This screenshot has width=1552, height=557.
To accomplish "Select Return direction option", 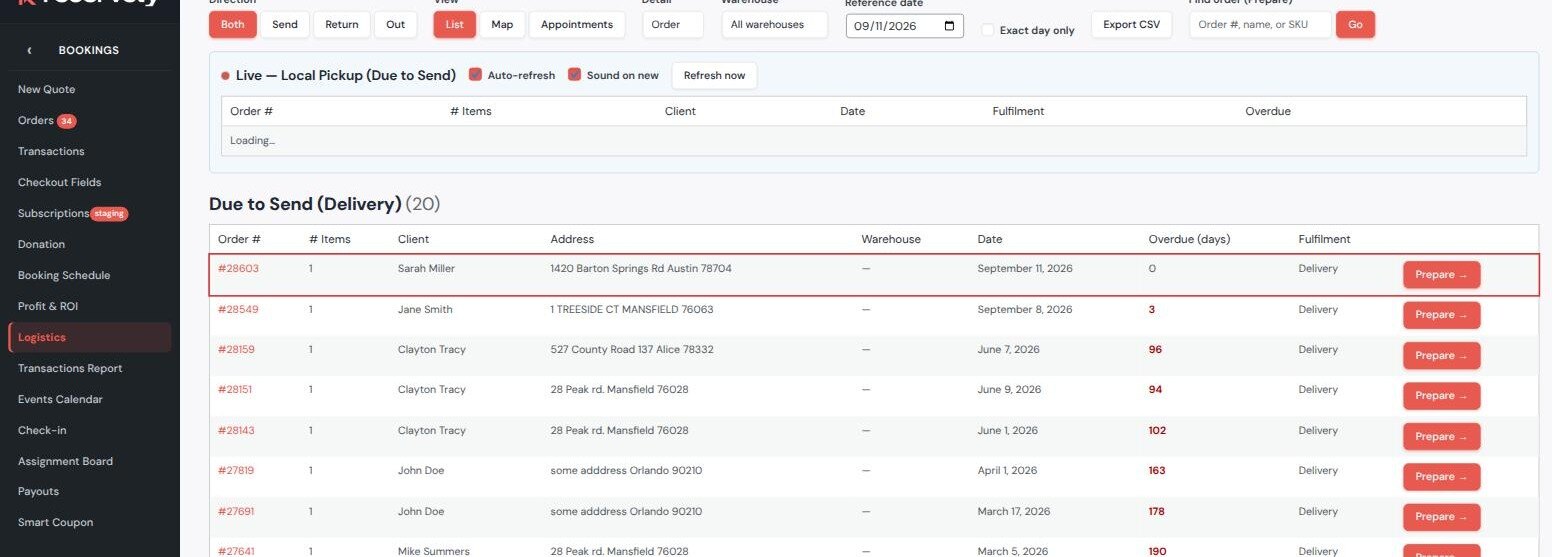I will (x=342, y=25).
